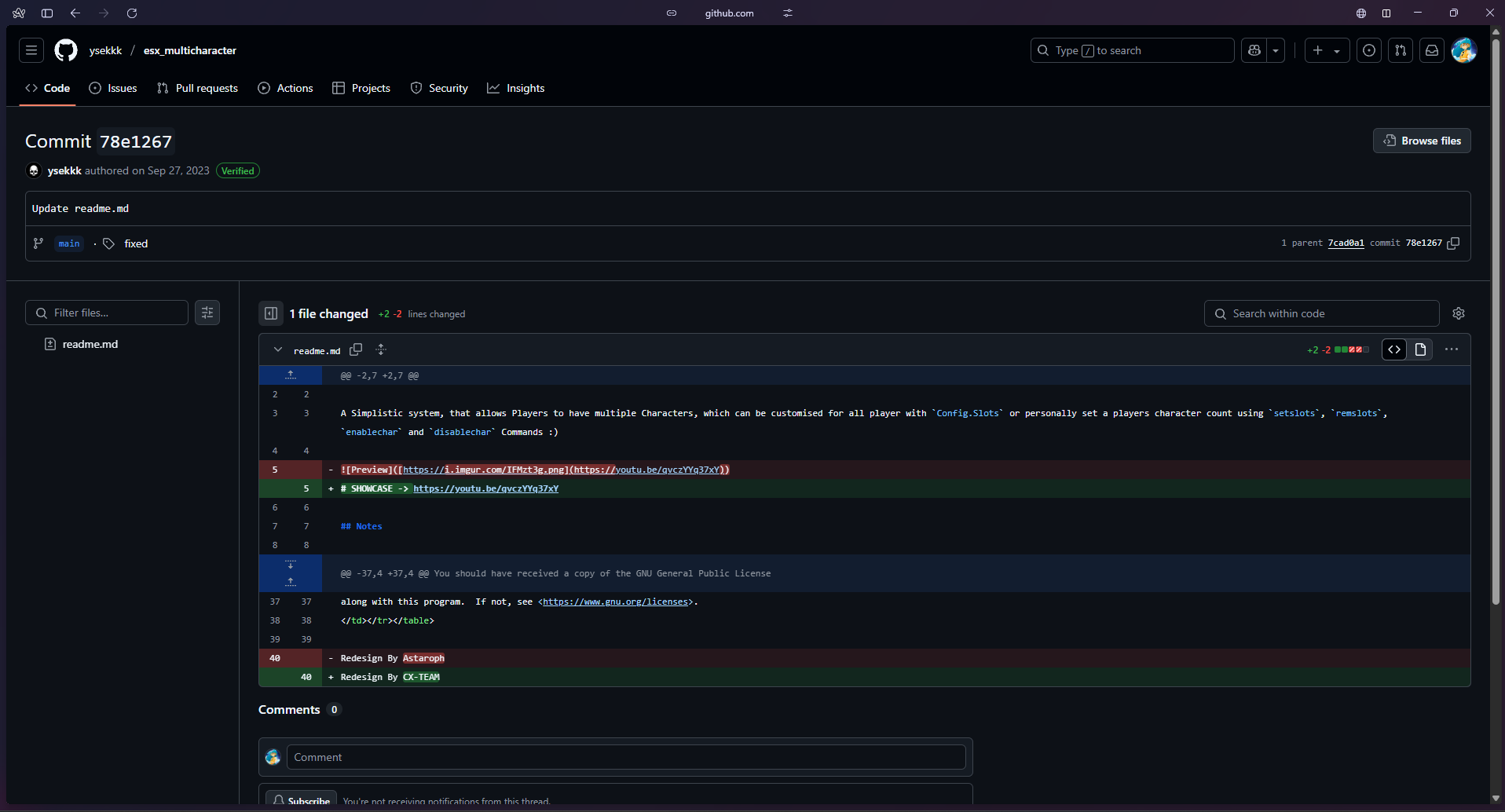Copy the readme.md file path
The height and width of the screenshot is (812, 1505).
click(356, 349)
